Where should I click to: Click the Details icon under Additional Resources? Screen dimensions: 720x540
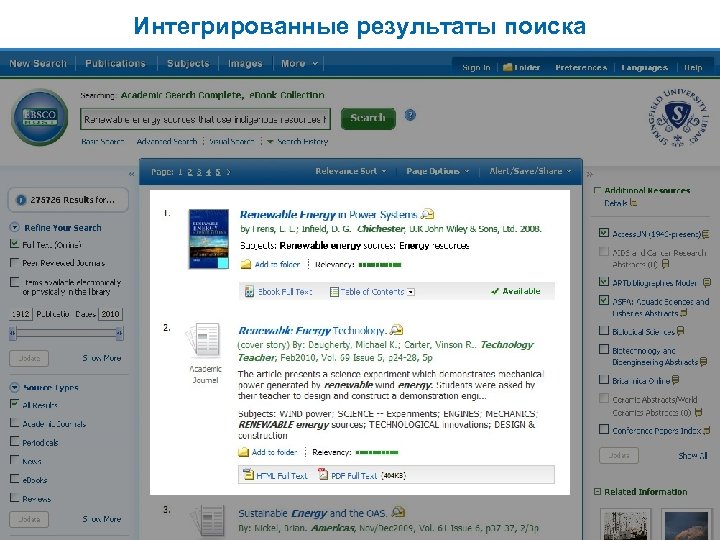(633, 202)
